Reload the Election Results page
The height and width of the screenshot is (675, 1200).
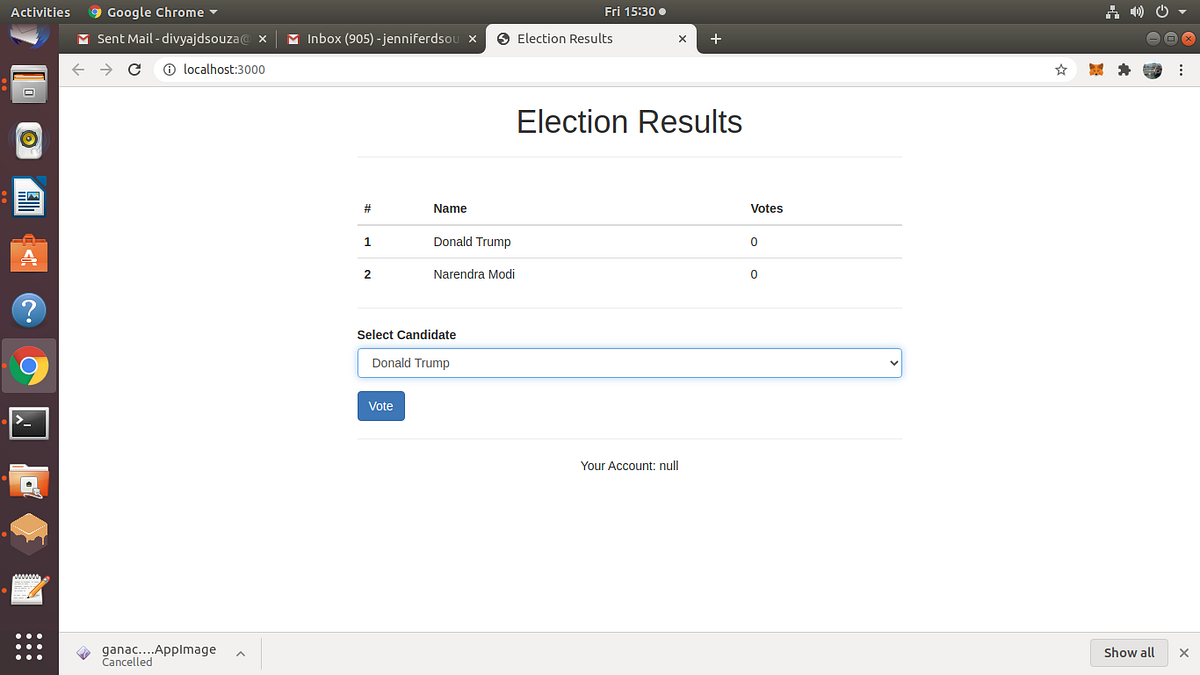tap(134, 69)
